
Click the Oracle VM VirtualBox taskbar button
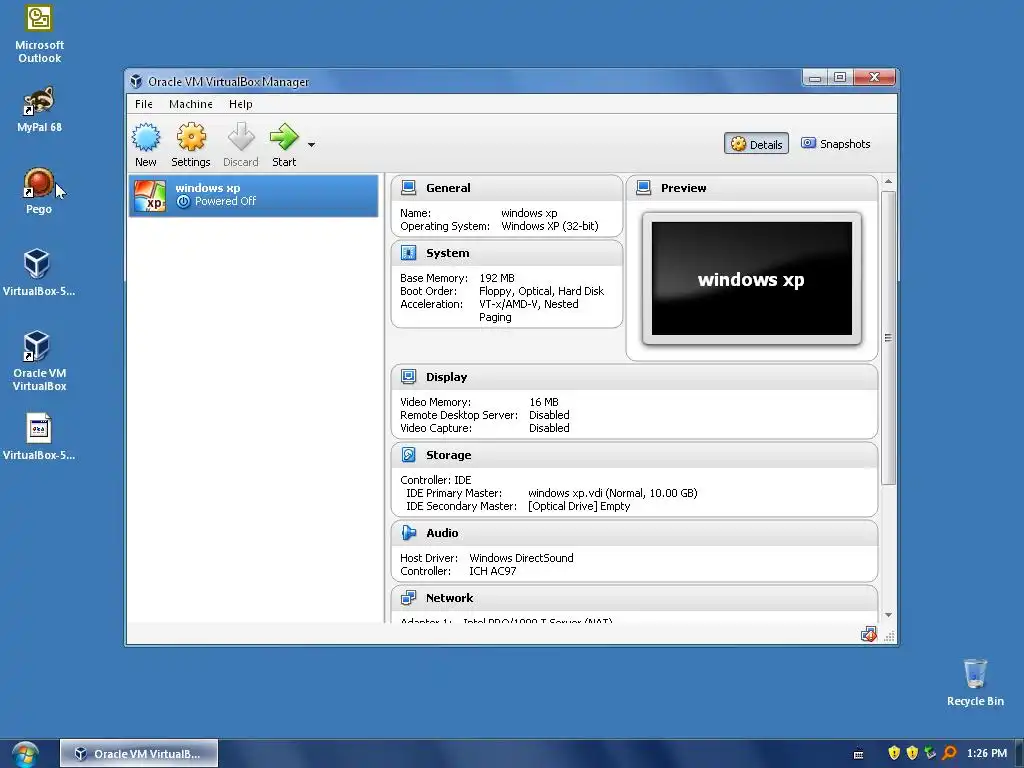[x=139, y=754]
